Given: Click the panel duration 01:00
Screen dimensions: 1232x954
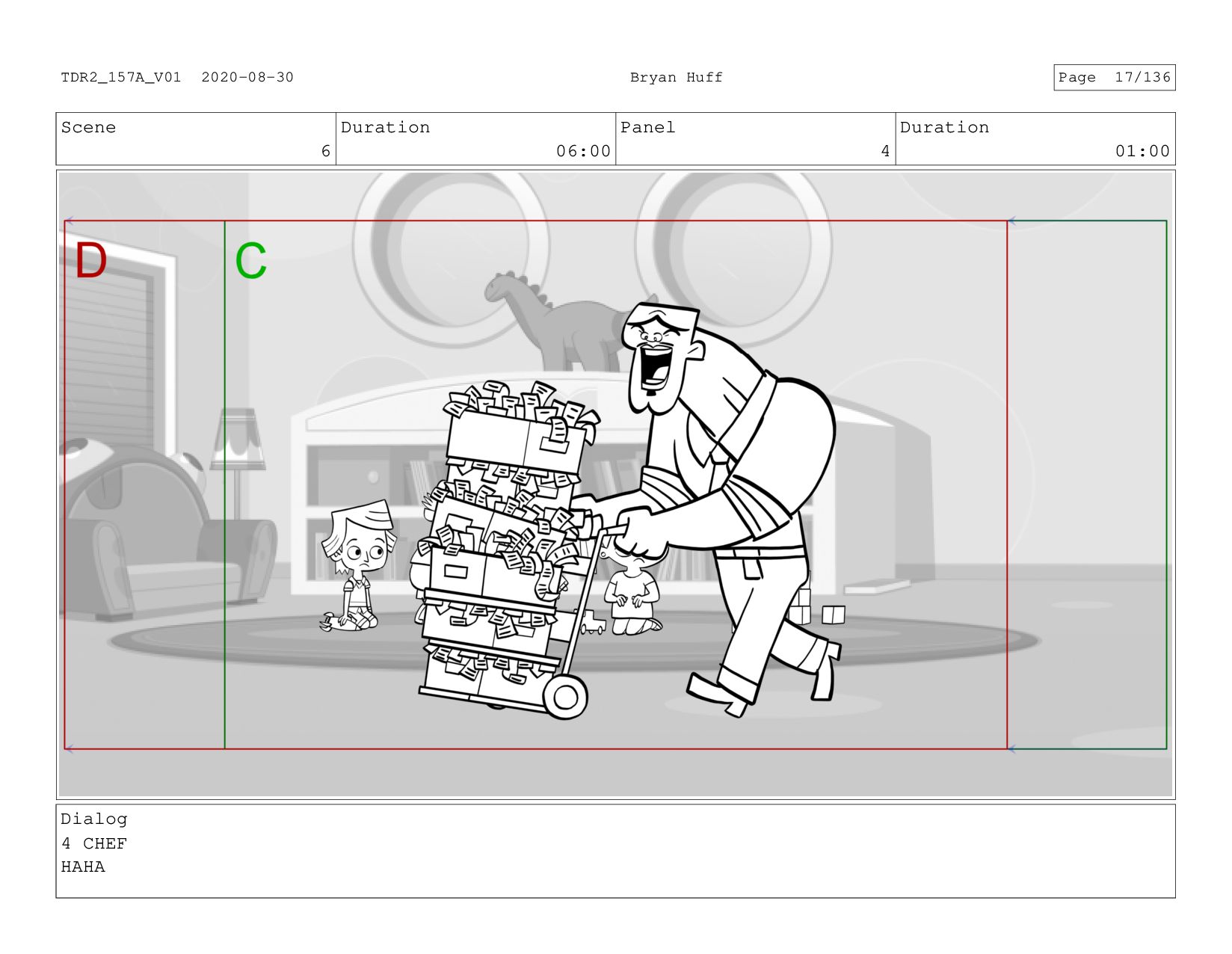Looking at the screenshot, I should (x=1142, y=151).
